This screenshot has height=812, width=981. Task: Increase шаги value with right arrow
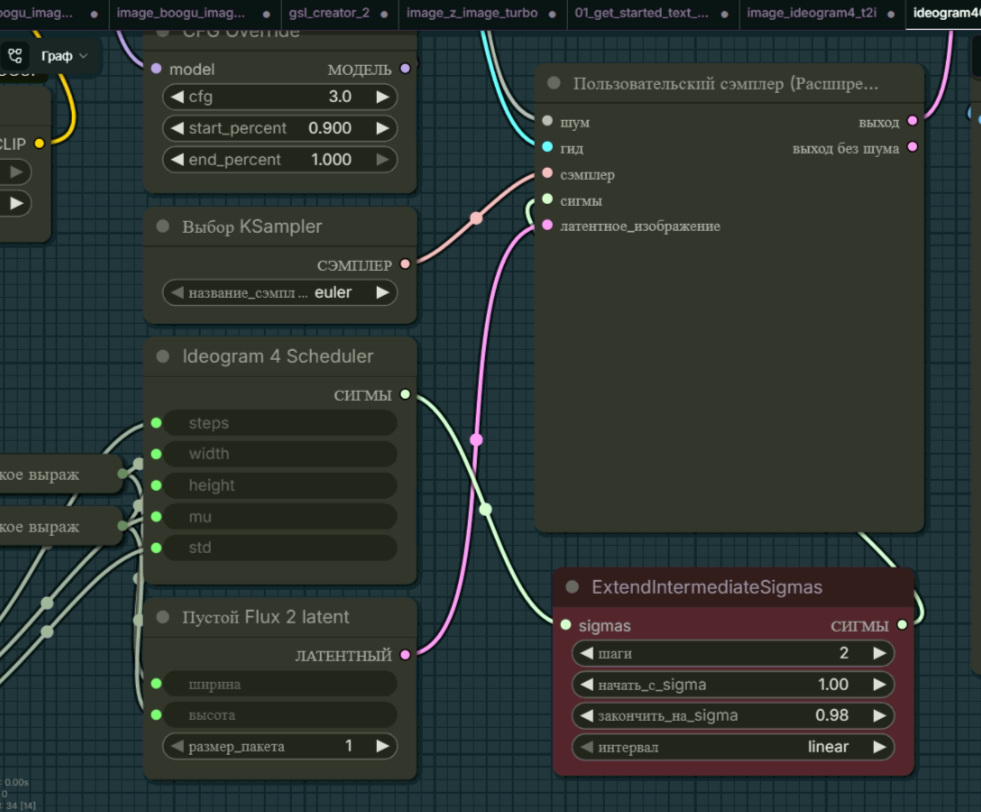click(880, 653)
